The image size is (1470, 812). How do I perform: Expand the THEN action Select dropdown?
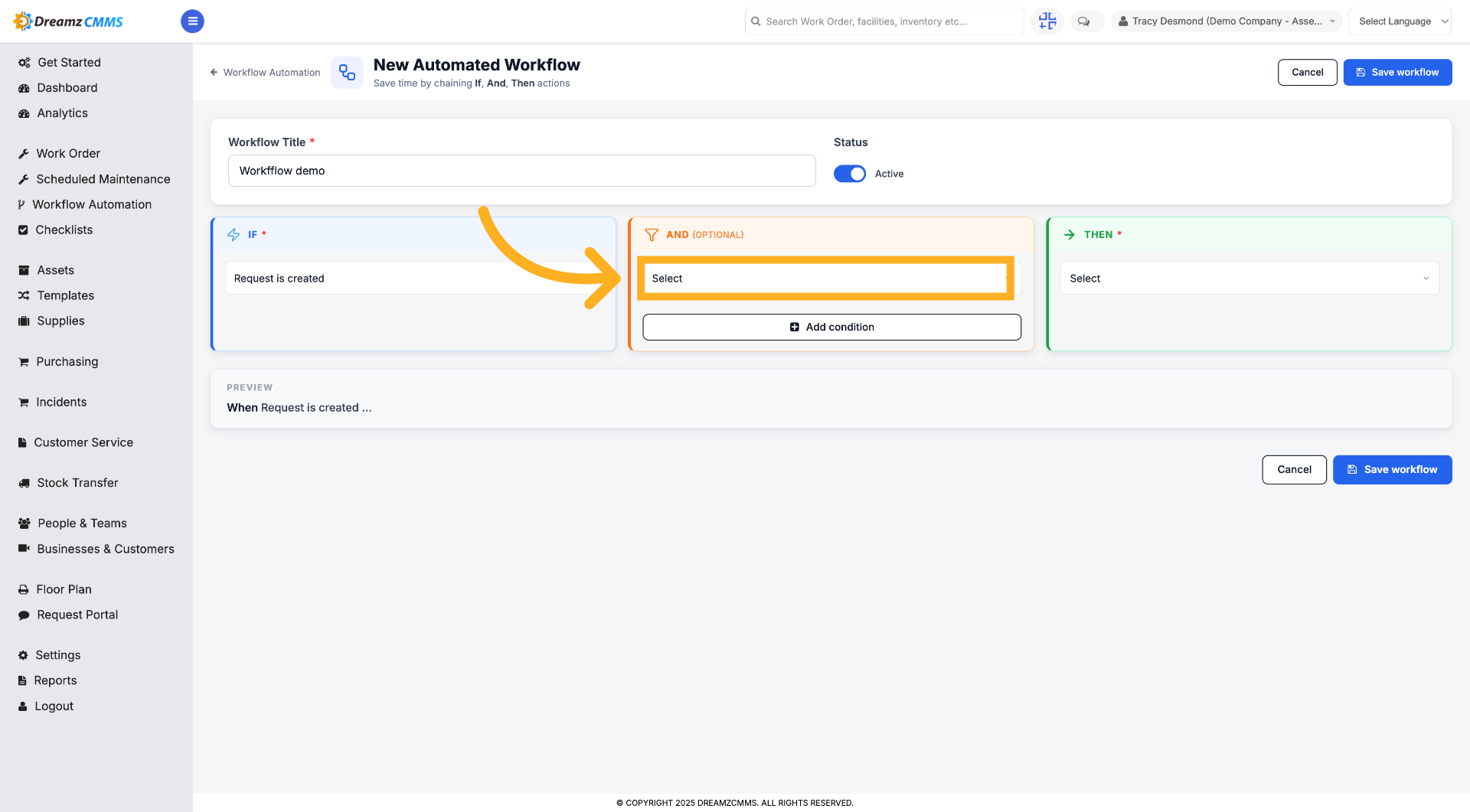pos(1249,279)
